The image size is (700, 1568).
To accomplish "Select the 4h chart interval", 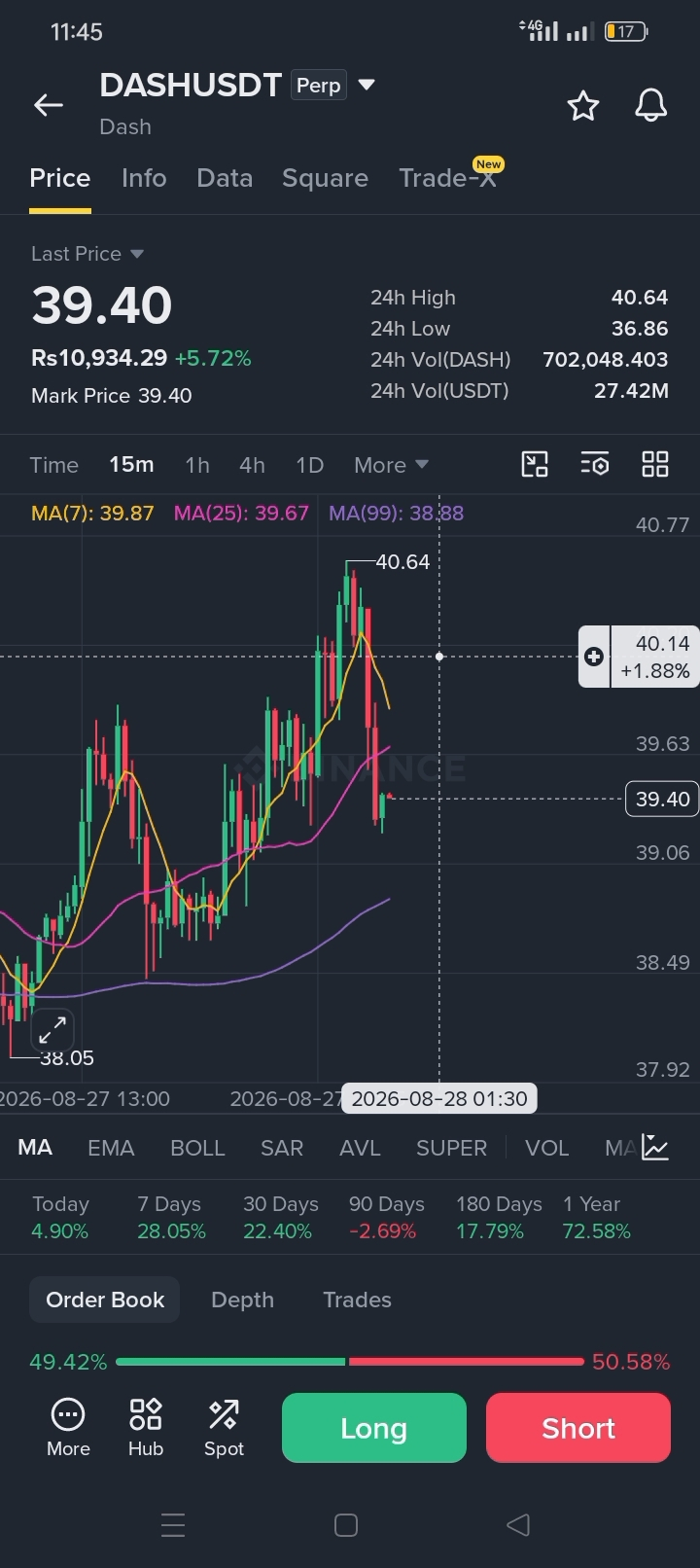I will [252, 465].
